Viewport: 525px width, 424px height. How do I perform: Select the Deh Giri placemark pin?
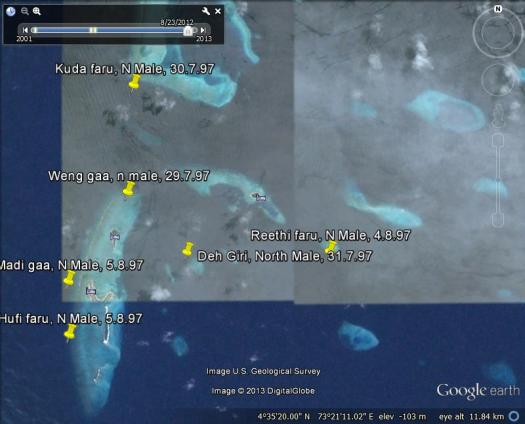pos(188,250)
